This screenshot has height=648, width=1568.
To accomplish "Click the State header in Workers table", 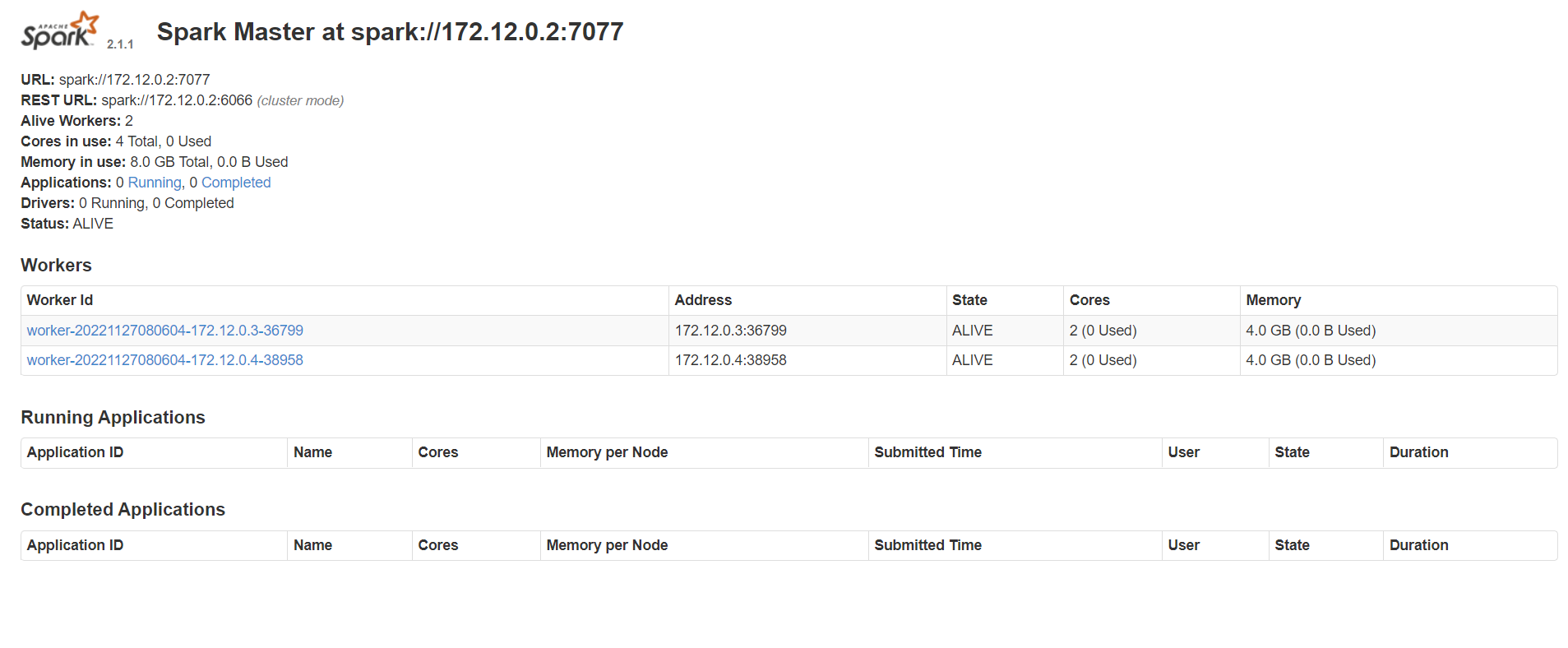I will click(x=969, y=300).
